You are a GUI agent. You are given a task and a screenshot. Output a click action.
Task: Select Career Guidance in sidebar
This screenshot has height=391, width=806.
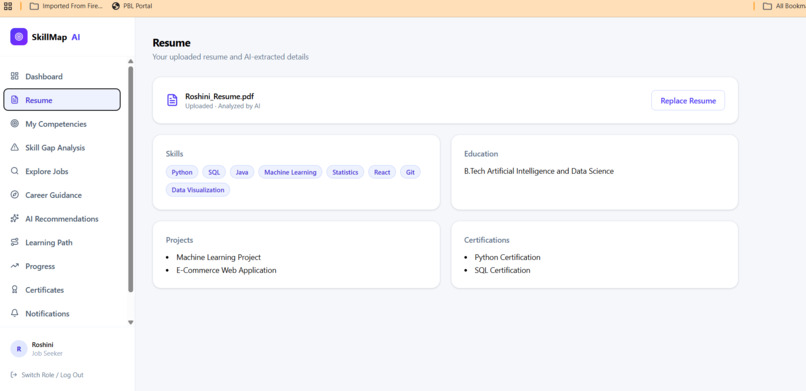pyautogui.click(x=62, y=195)
